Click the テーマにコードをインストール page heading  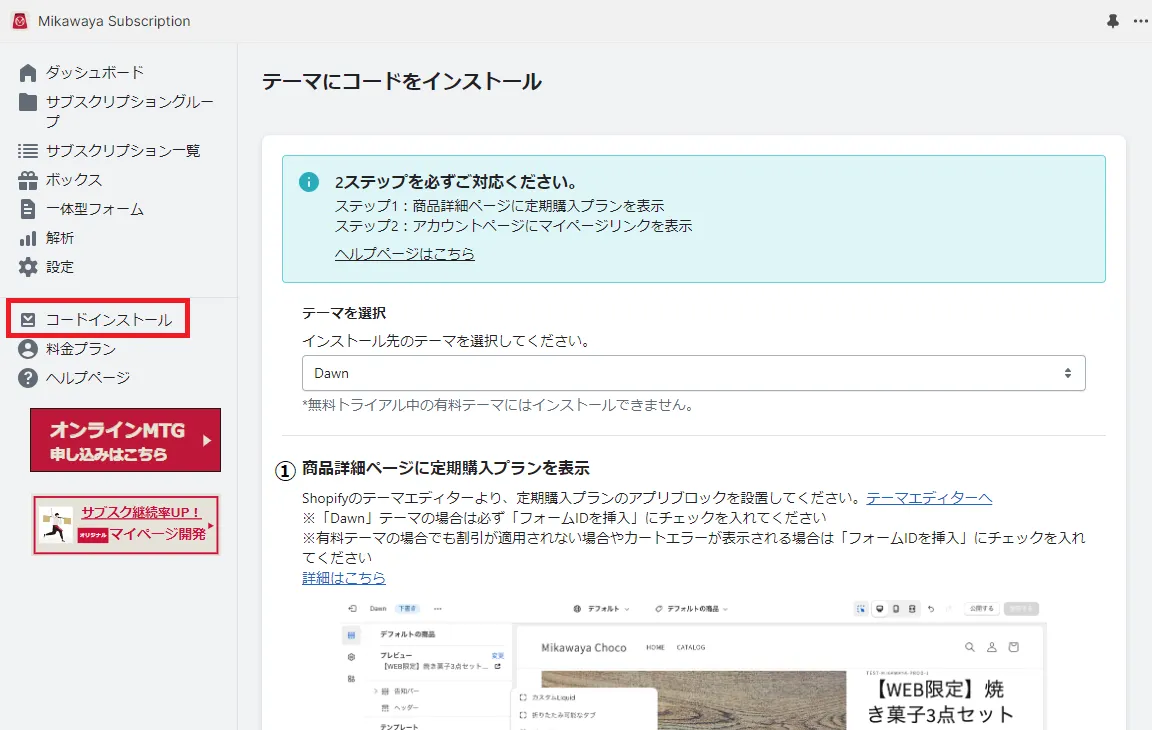[x=401, y=82]
